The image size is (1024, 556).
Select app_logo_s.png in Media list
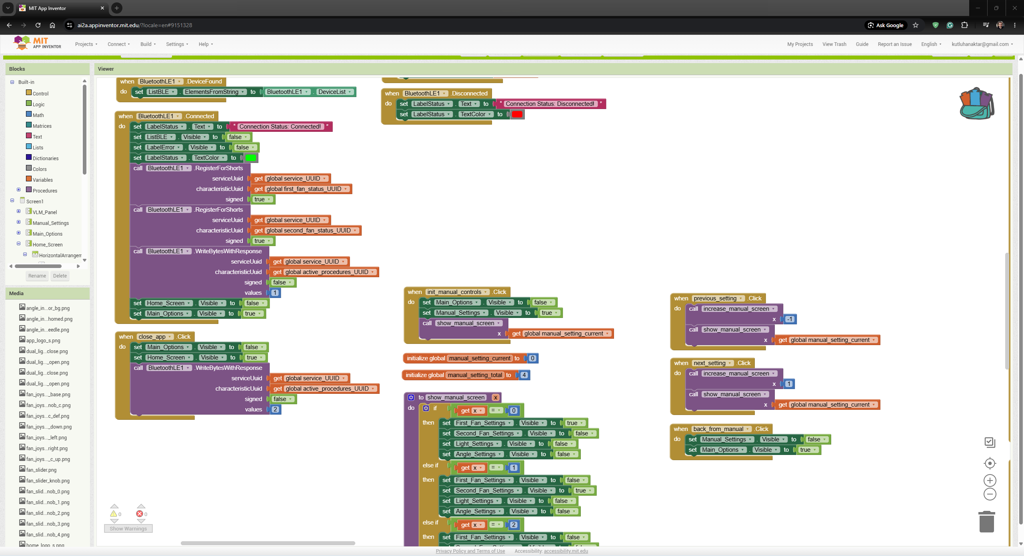(42, 340)
